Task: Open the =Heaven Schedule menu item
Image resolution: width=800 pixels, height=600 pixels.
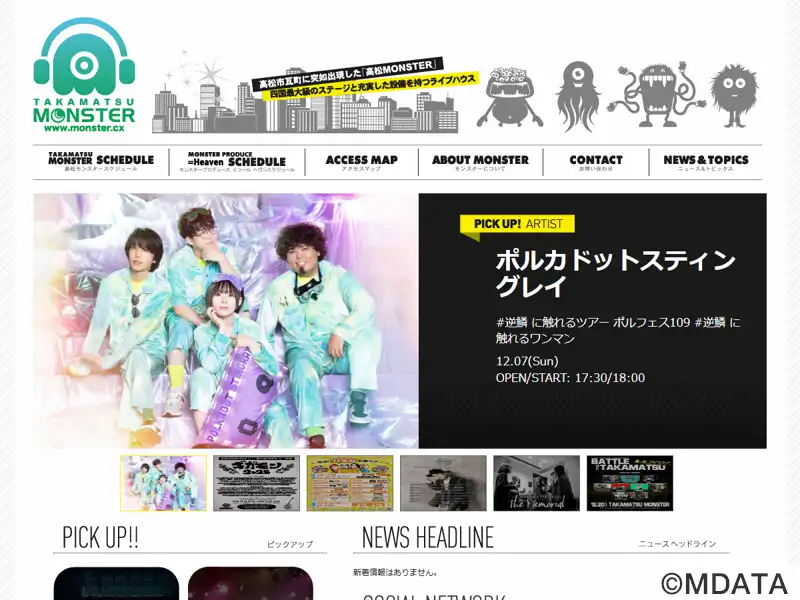Action: point(237,162)
